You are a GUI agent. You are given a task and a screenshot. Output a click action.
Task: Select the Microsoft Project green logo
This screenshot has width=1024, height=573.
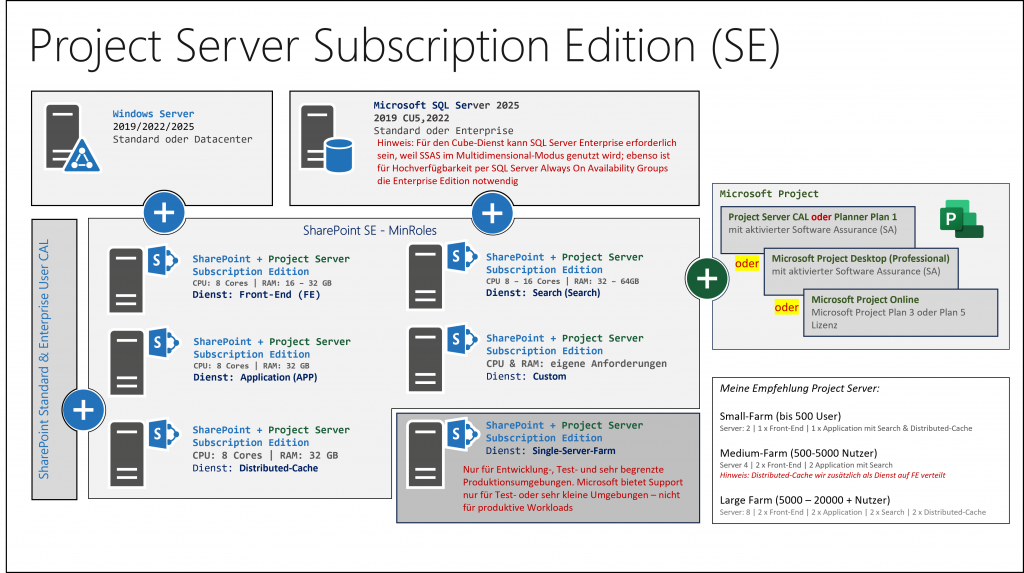click(x=961, y=220)
